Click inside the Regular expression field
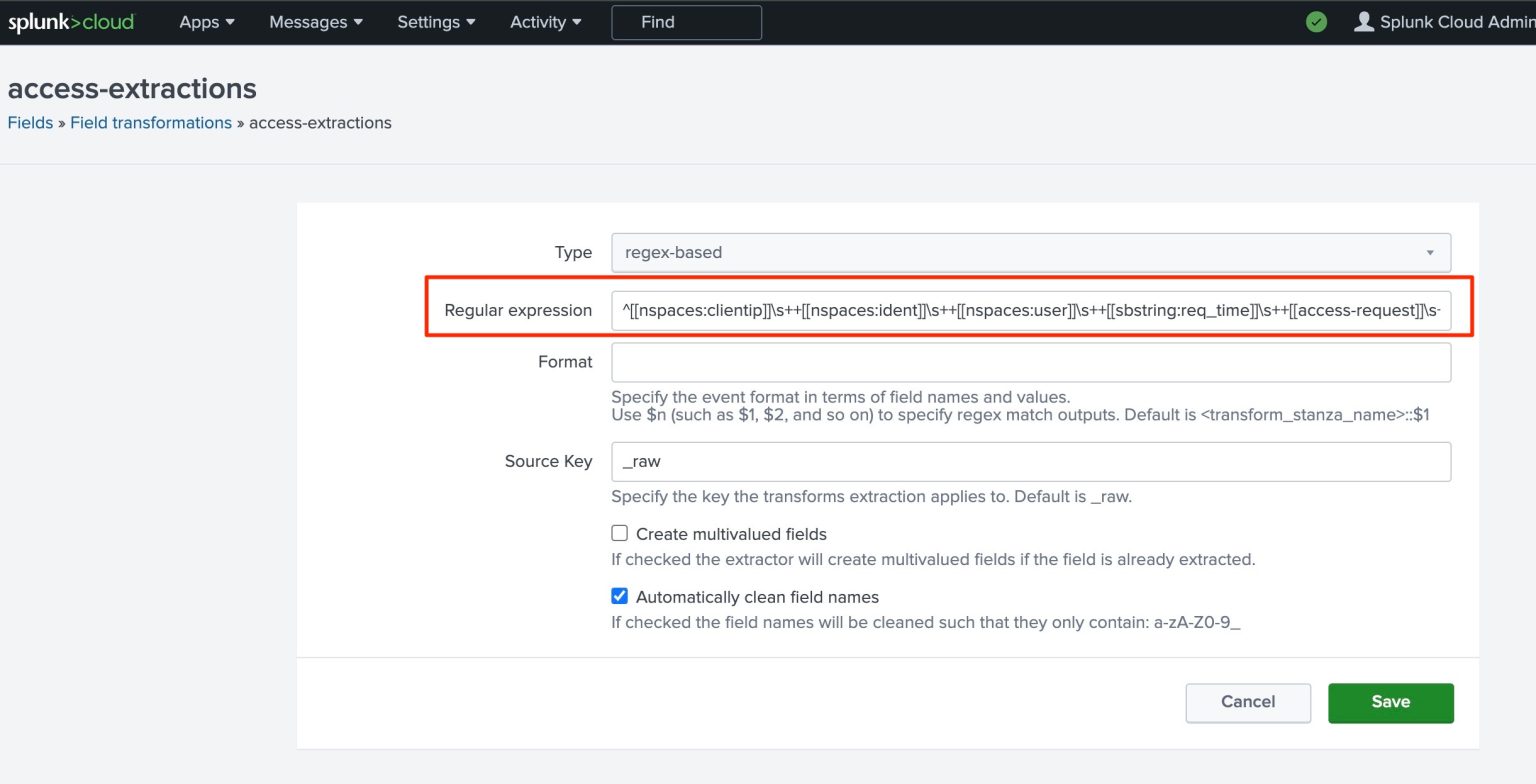Screen dimensions: 1536x784 point(1030,310)
